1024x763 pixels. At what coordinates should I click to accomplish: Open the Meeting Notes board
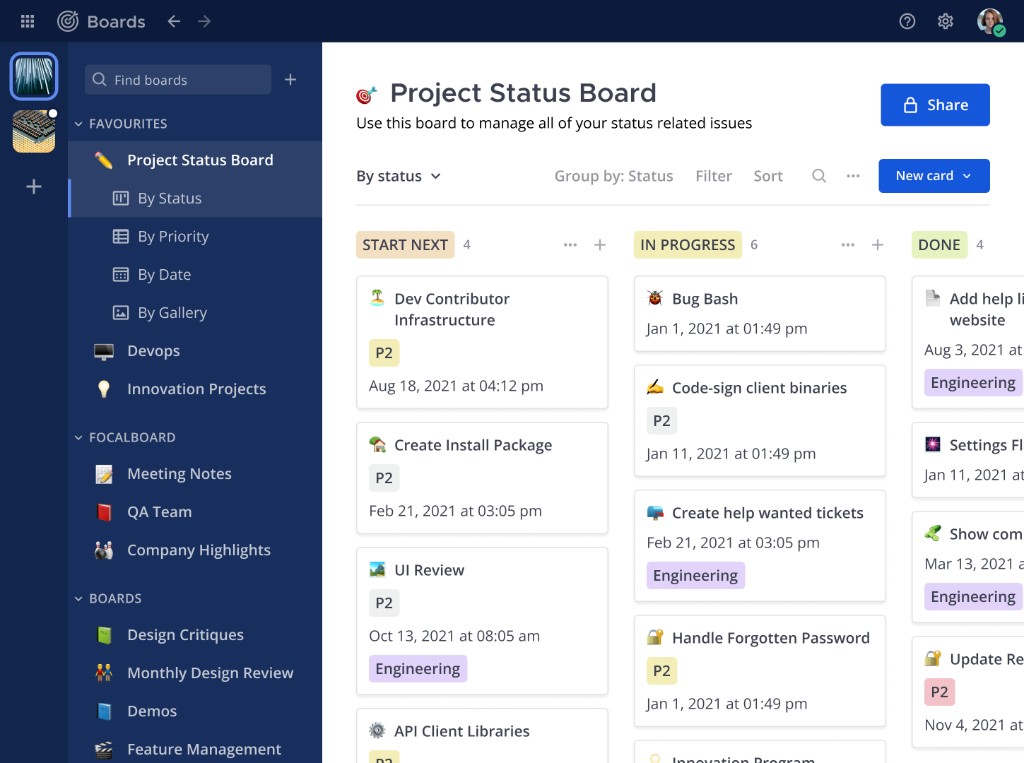pyautogui.click(x=195, y=474)
